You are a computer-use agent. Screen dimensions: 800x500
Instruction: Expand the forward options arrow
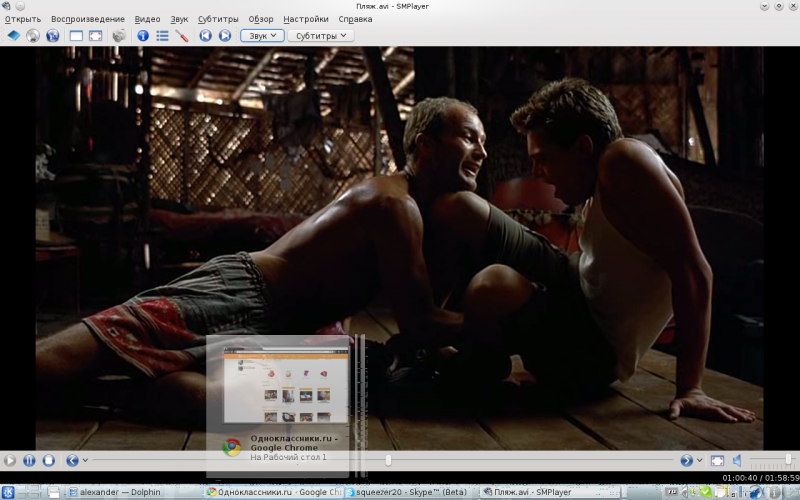click(x=699, y=460)
